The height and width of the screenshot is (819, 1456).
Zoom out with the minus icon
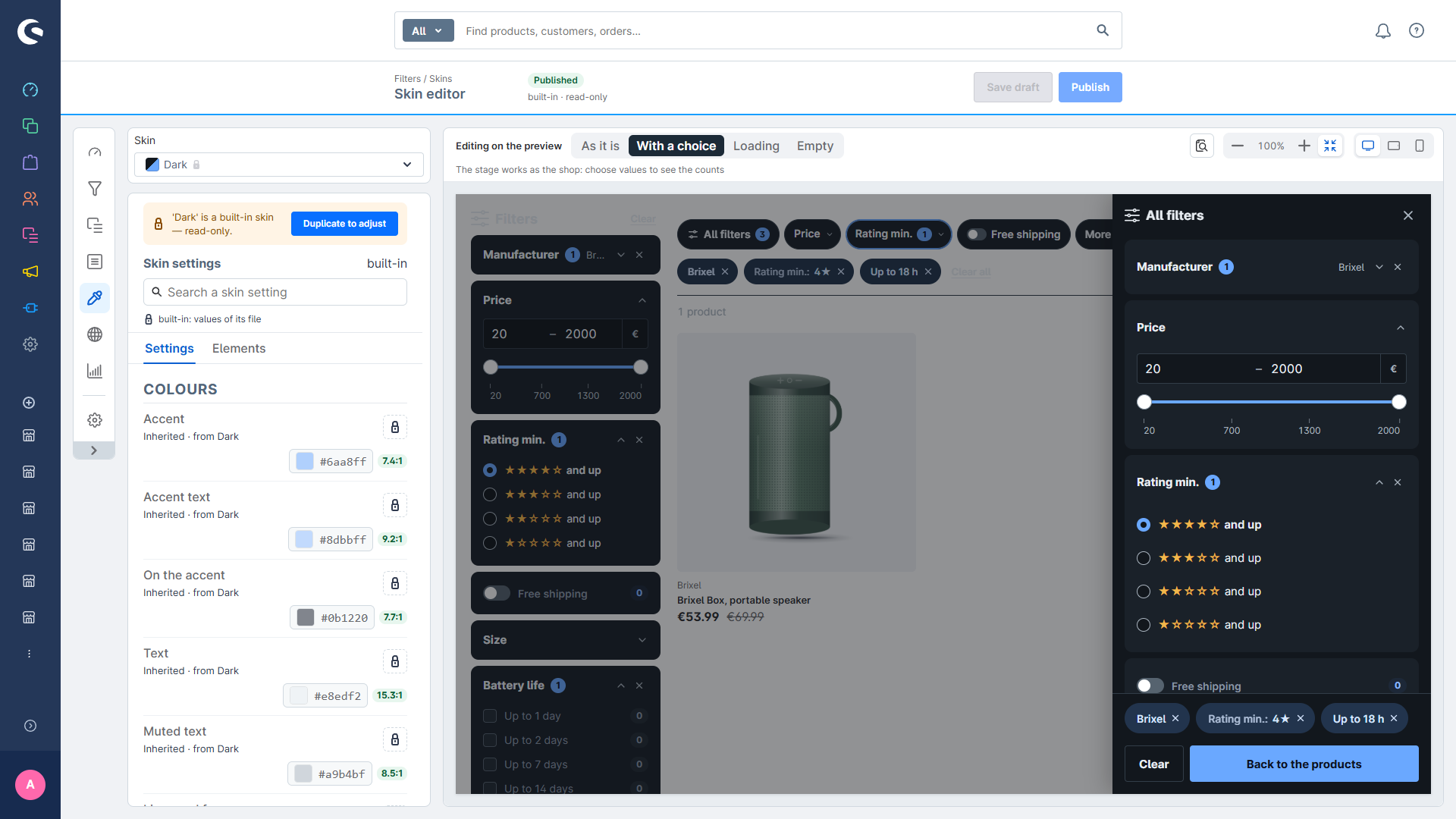[x=1238, y=146]
